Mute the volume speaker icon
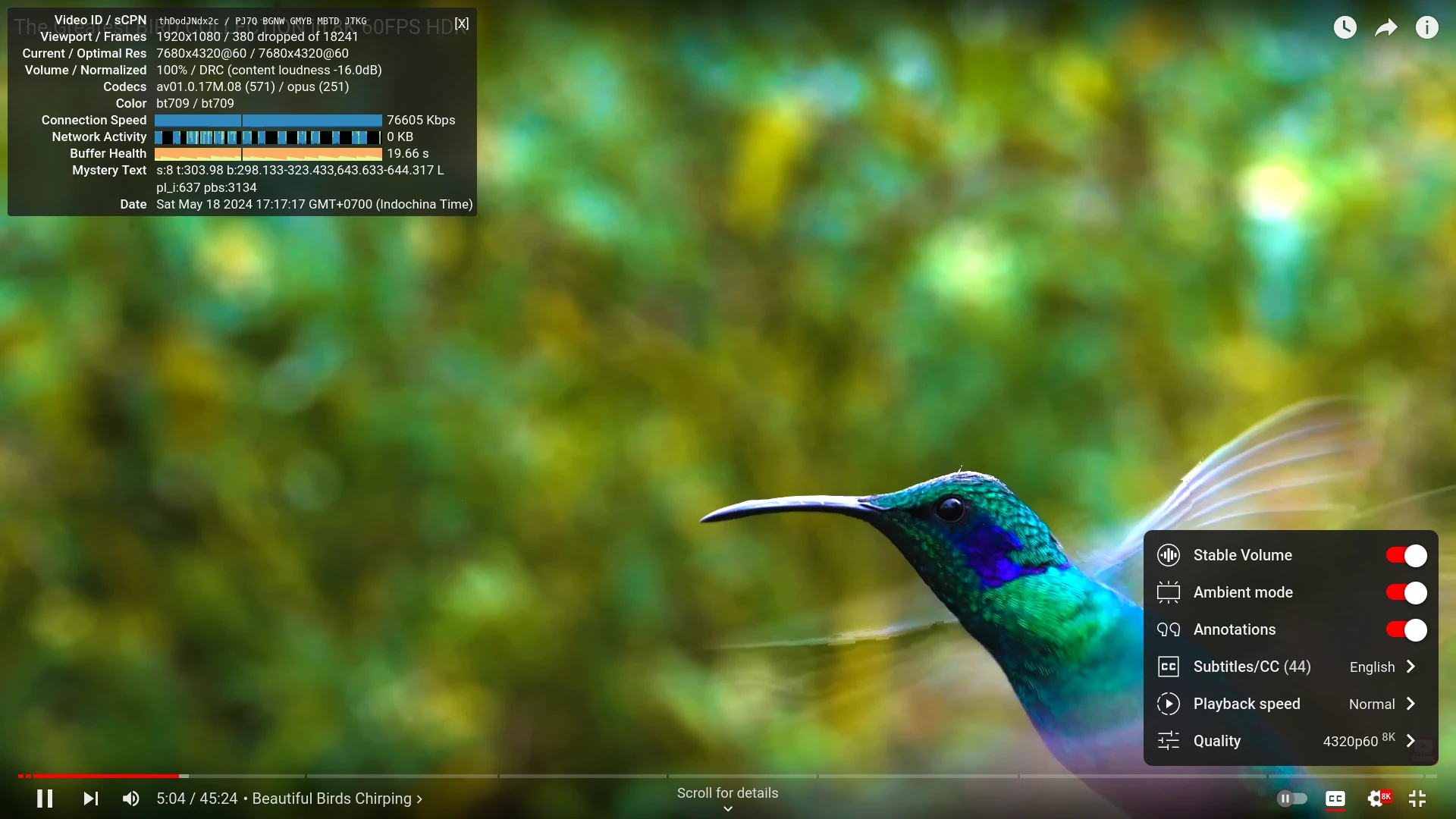 [x=130, y=799]
